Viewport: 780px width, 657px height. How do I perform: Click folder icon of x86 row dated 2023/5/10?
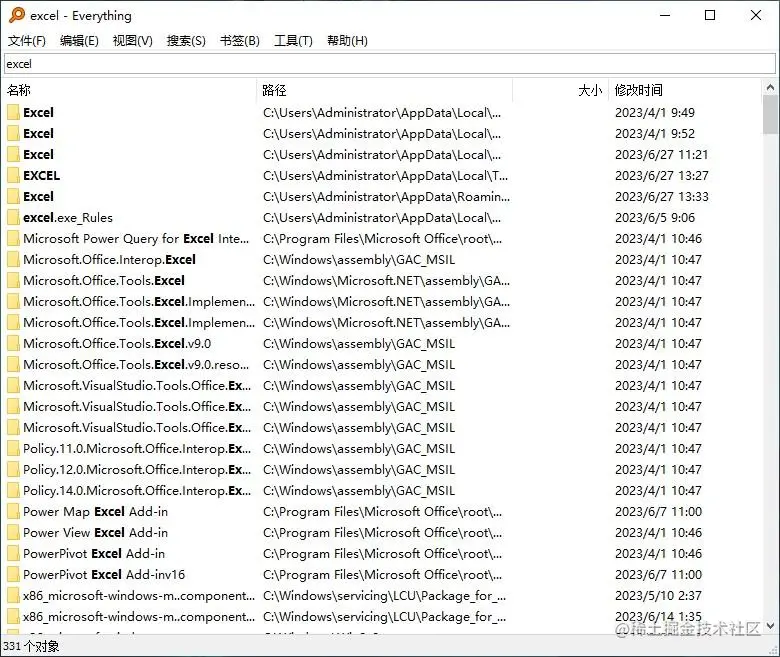pyautogui.click(x=13, y=595)
